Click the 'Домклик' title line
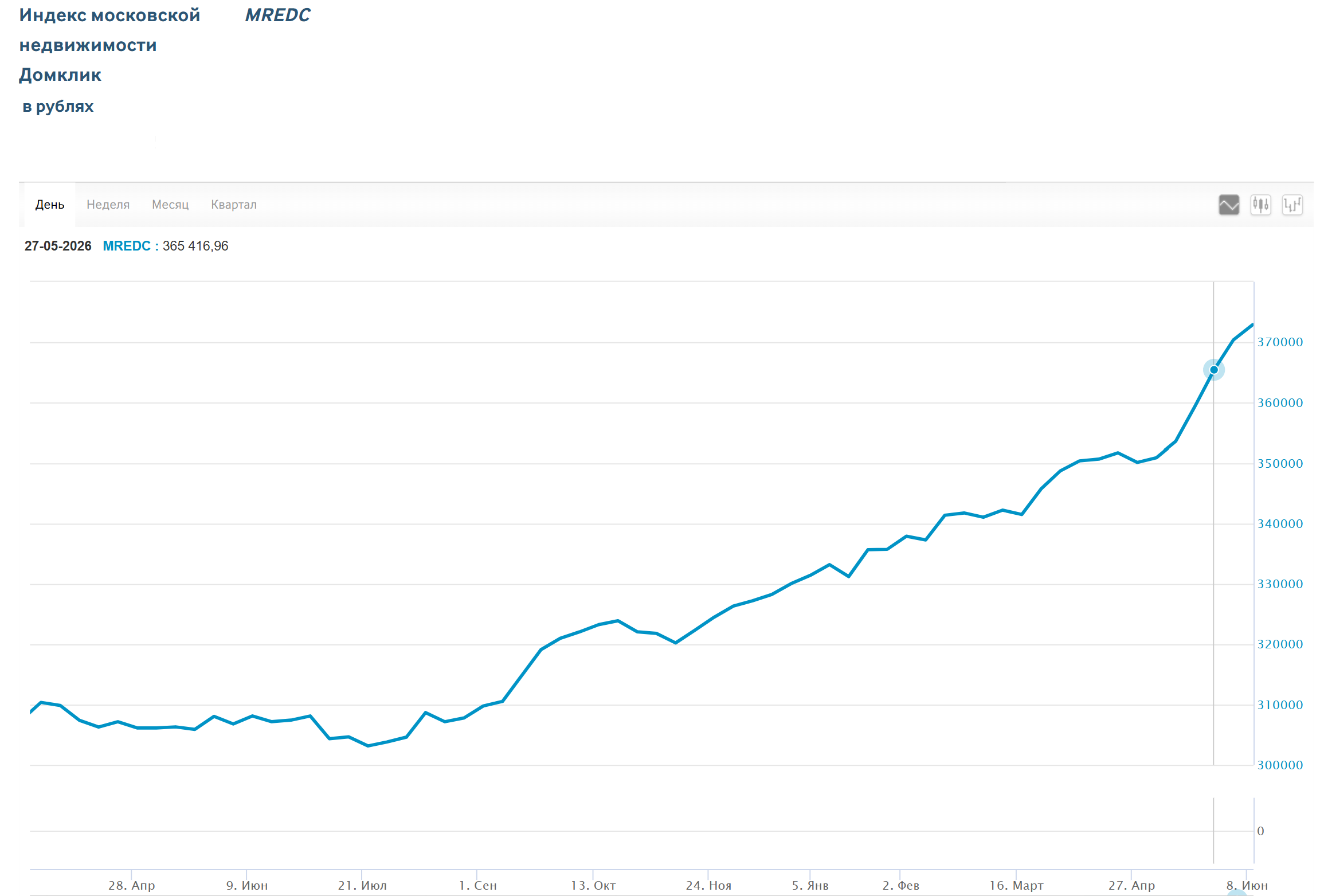1324x896 pixels. click(x=60, y=75)
